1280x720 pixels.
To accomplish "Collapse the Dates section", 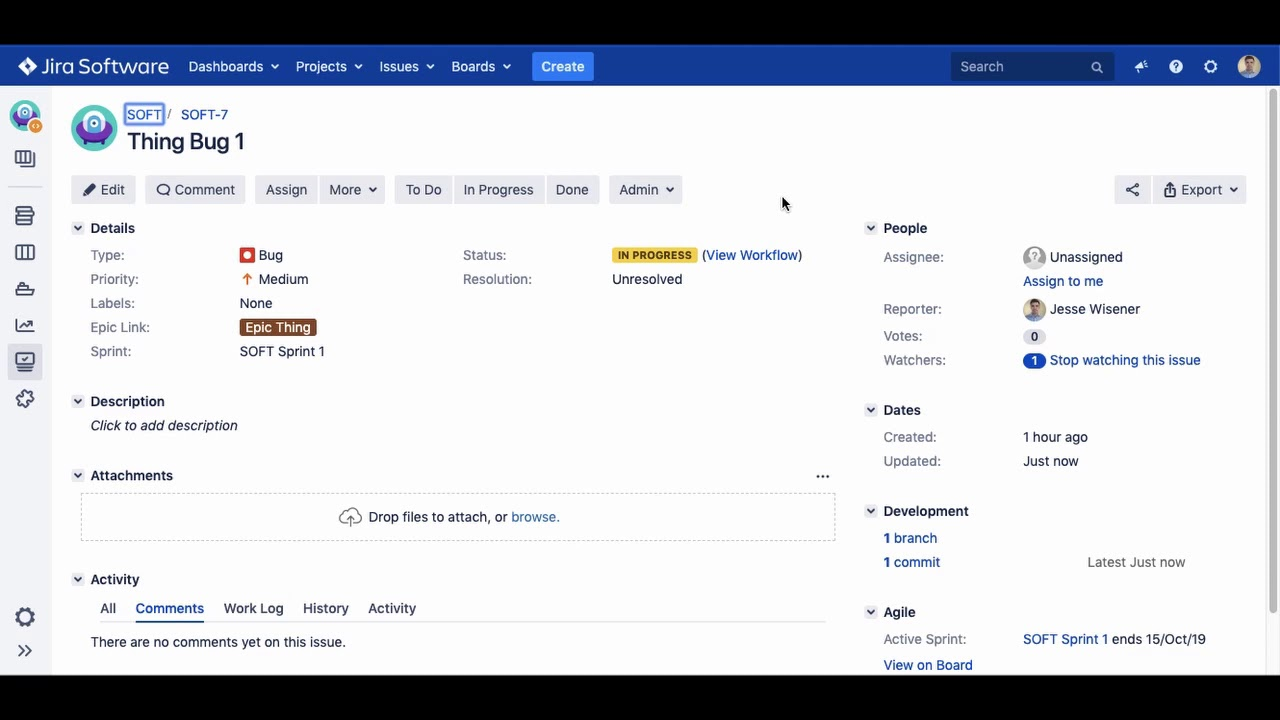I will (x=871, y=411).
